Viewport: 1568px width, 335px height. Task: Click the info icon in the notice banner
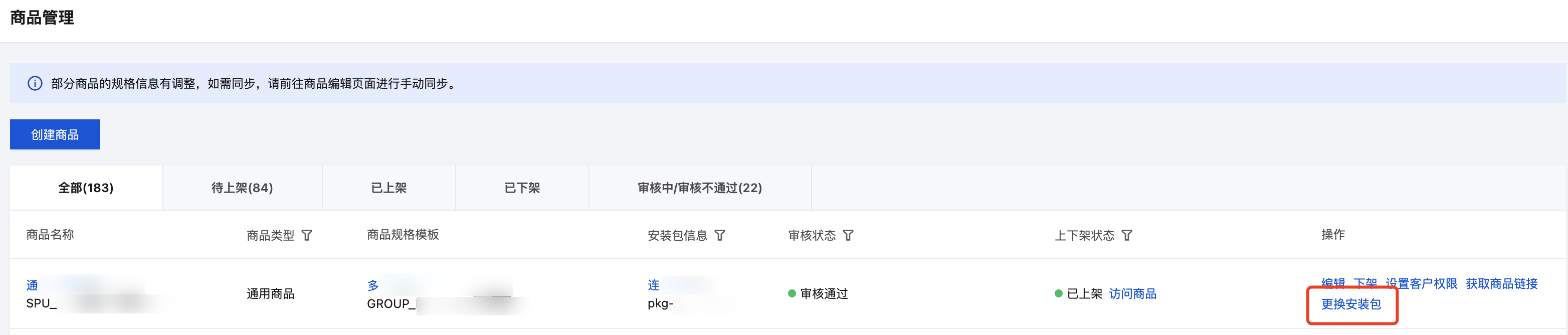tap(35, 83)
